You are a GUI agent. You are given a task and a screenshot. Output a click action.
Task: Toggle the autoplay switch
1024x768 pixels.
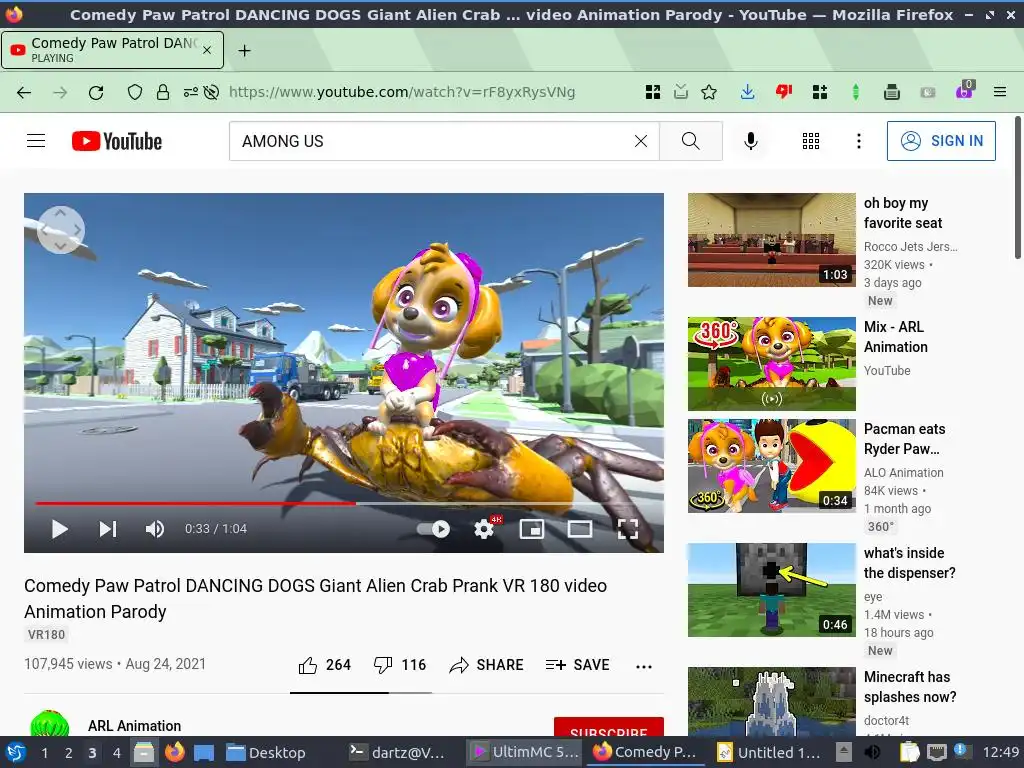coord(434,529)
